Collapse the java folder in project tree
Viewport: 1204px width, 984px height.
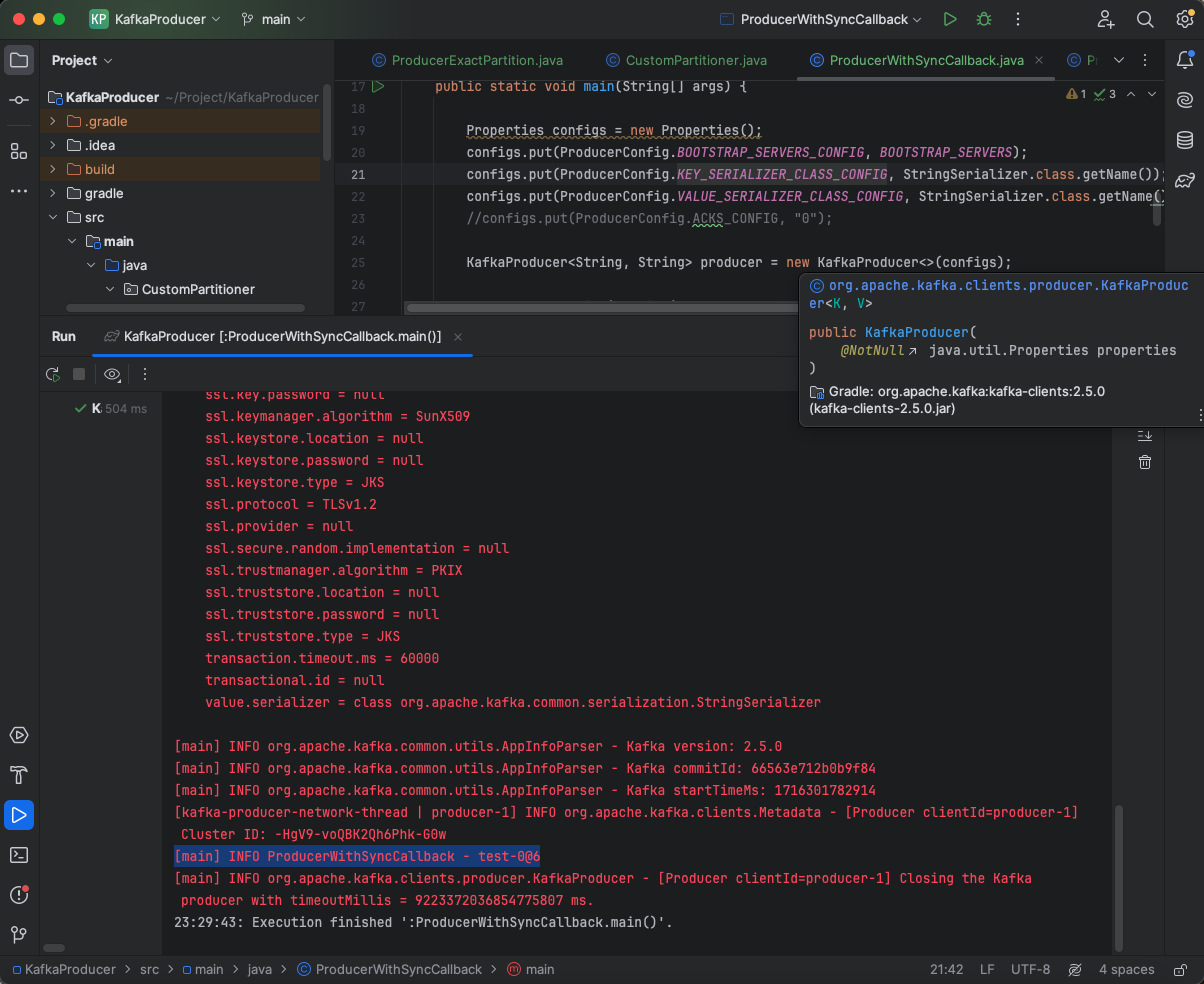(92, 265)
